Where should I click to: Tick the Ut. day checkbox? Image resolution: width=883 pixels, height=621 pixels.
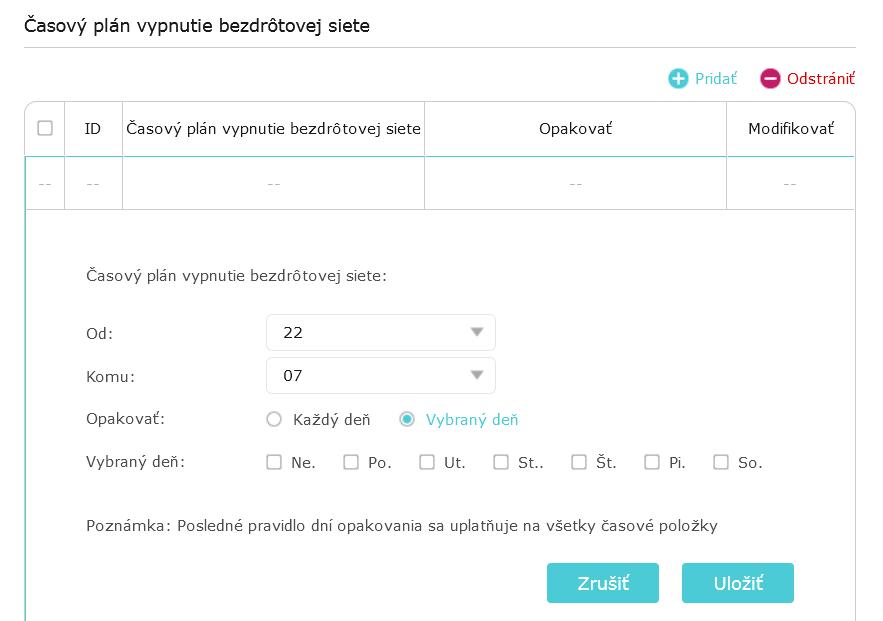tap(427, 462)
